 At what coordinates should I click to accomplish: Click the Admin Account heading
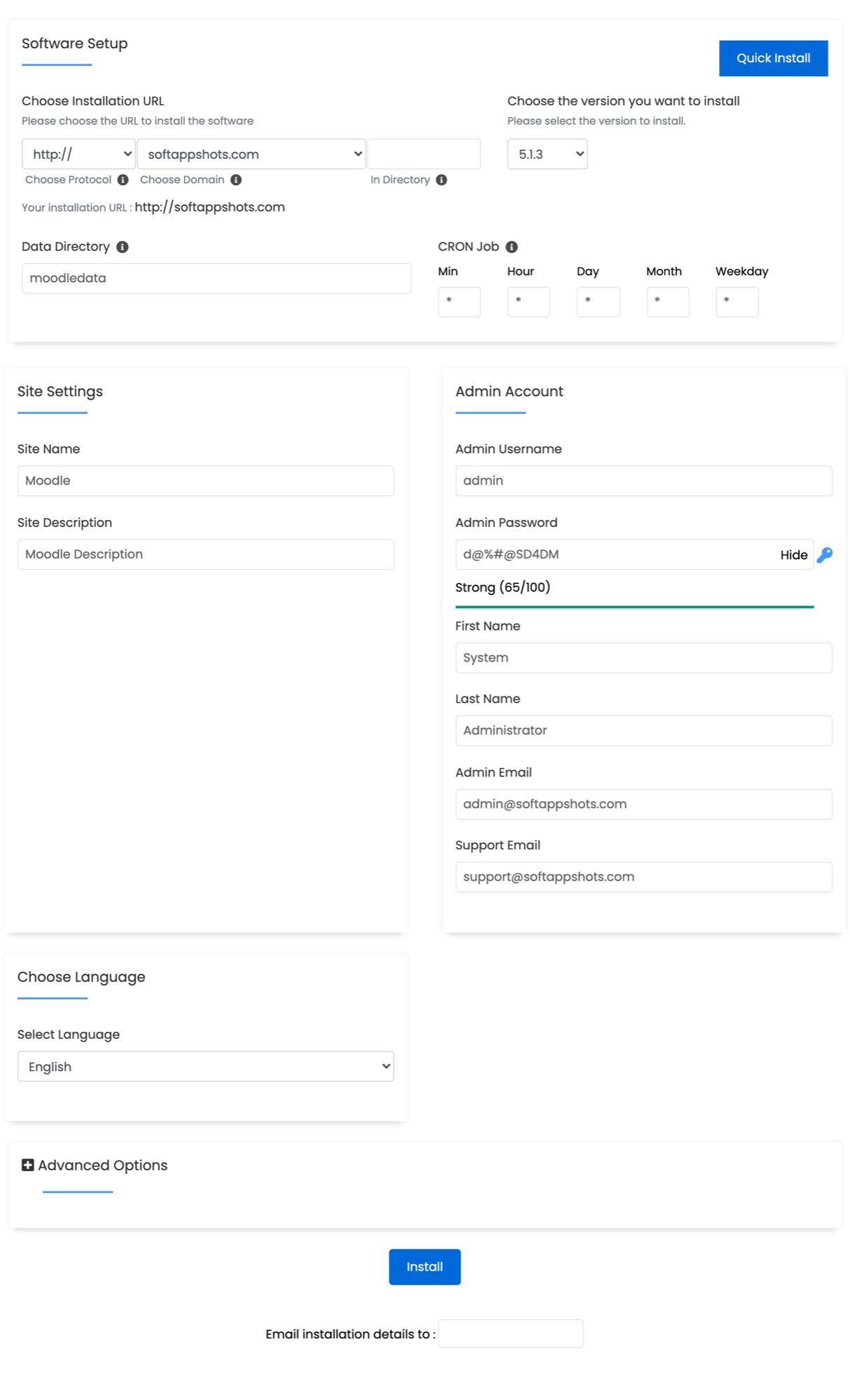[509, 391]
